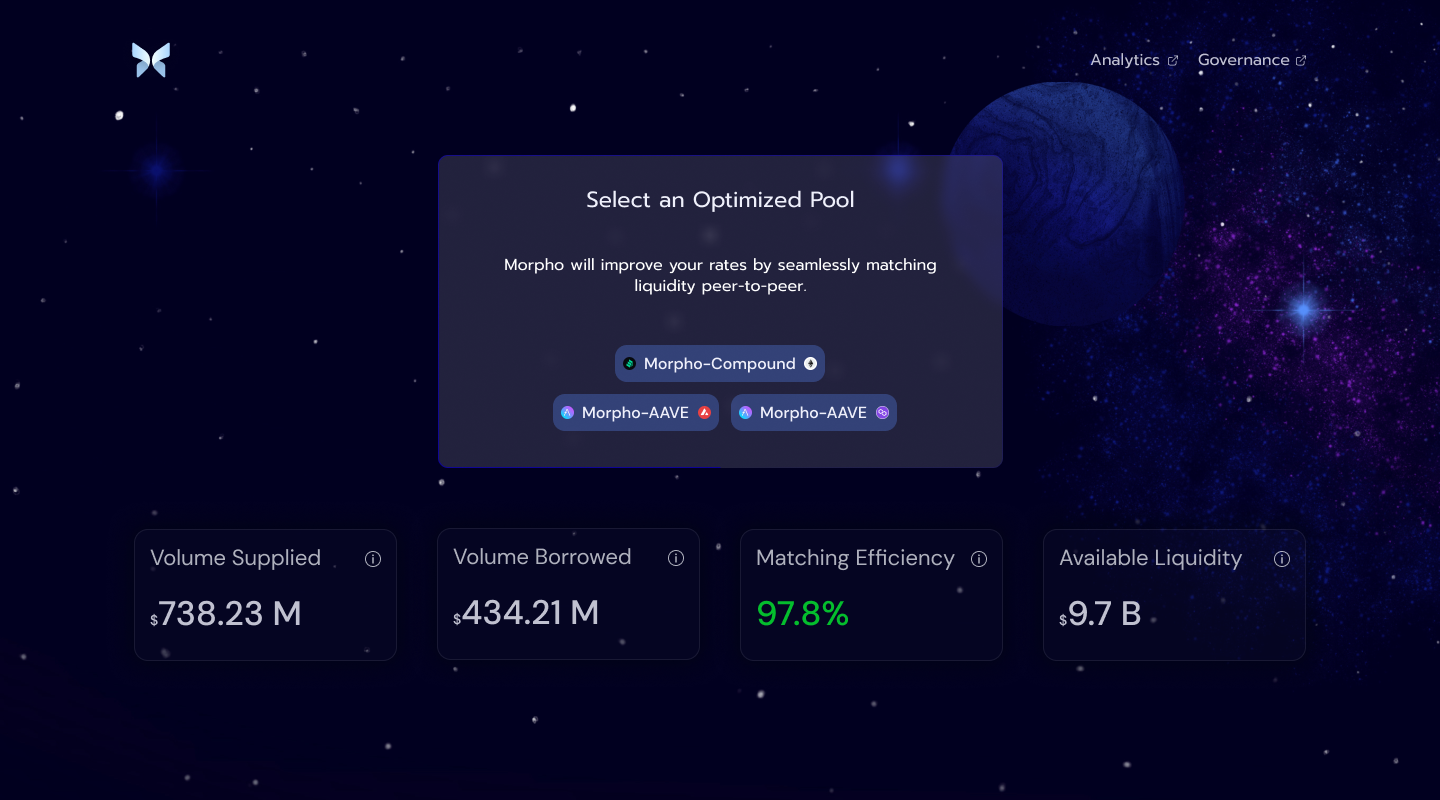Screen dimensions: 1440x800
Task: View Available Liquidity info icon
Action: click(1282, 559)
